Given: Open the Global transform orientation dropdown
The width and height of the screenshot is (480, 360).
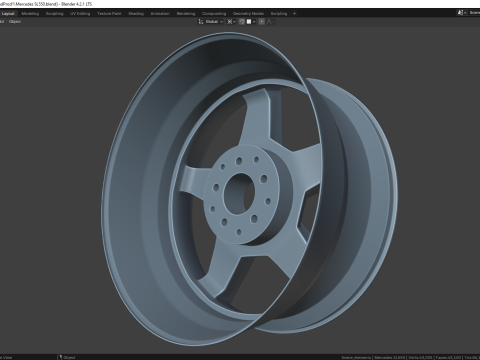Looking at the screenshot, I should coord(211,22).
